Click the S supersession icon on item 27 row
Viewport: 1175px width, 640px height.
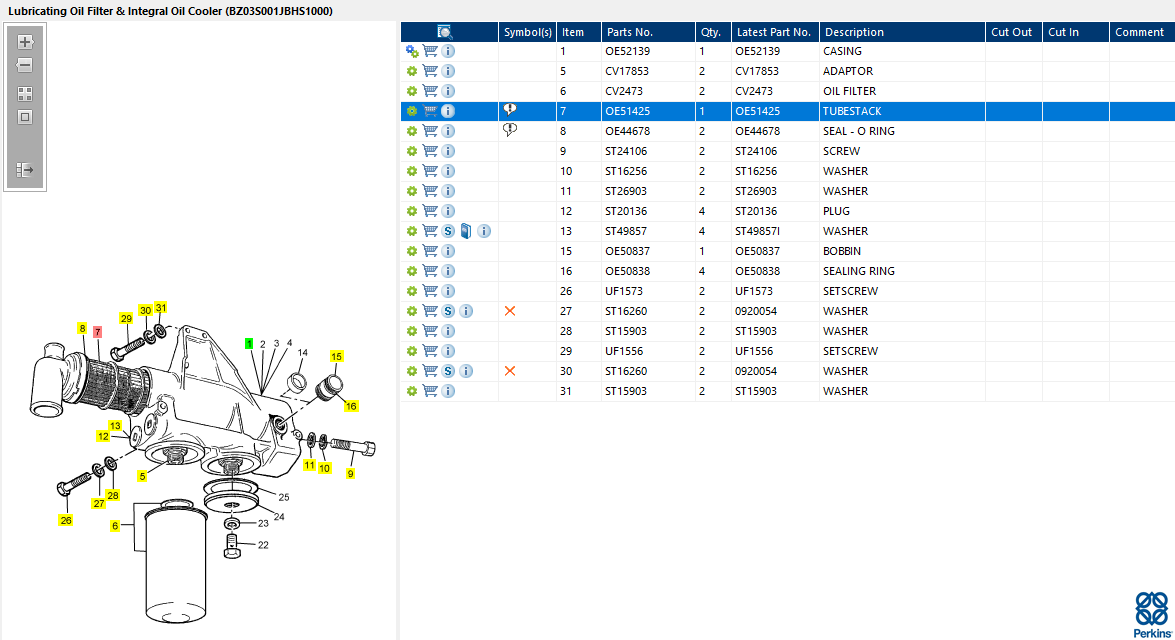click(x=448, y=311)
